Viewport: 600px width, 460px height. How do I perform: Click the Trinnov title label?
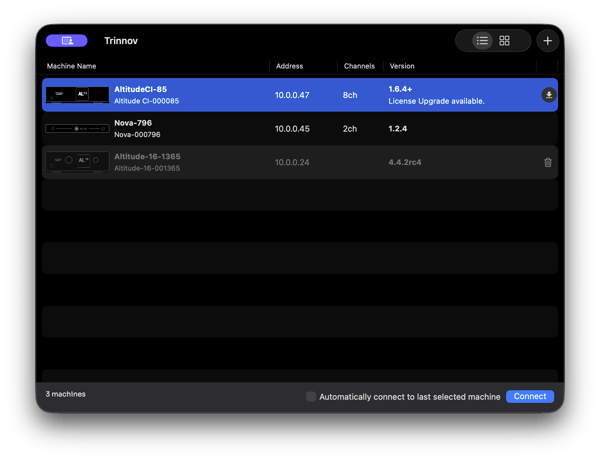coord(122,41)
